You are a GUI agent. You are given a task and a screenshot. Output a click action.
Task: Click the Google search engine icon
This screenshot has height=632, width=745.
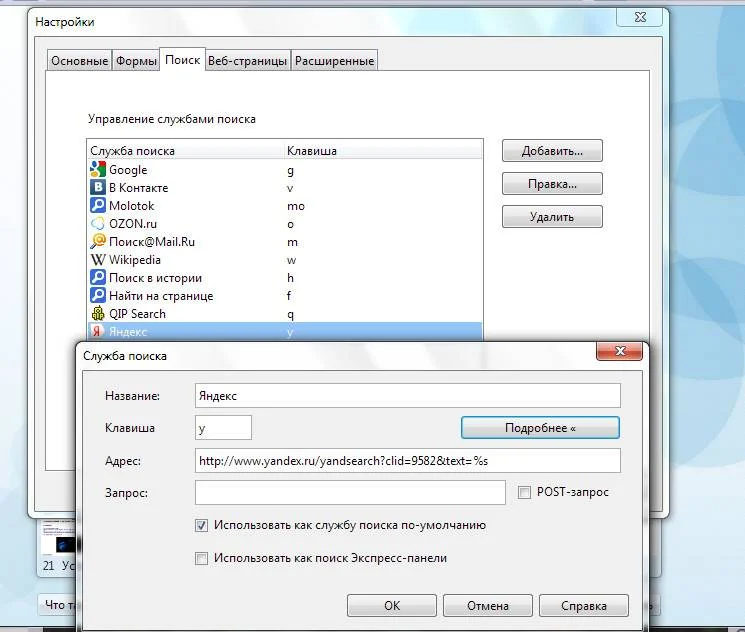(x=97, y=169)
